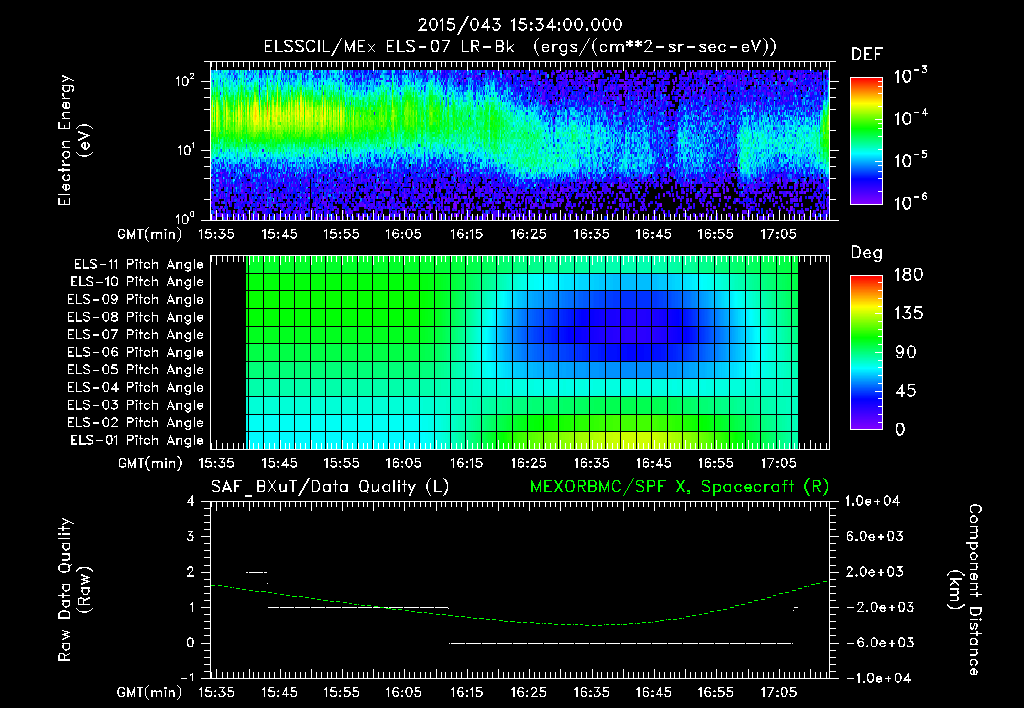Select the SAF_BXuT/Data Quality (L) legend text
Image resolution: width=1024 pixels, height=708 pixels.
(x=330, y=487)
